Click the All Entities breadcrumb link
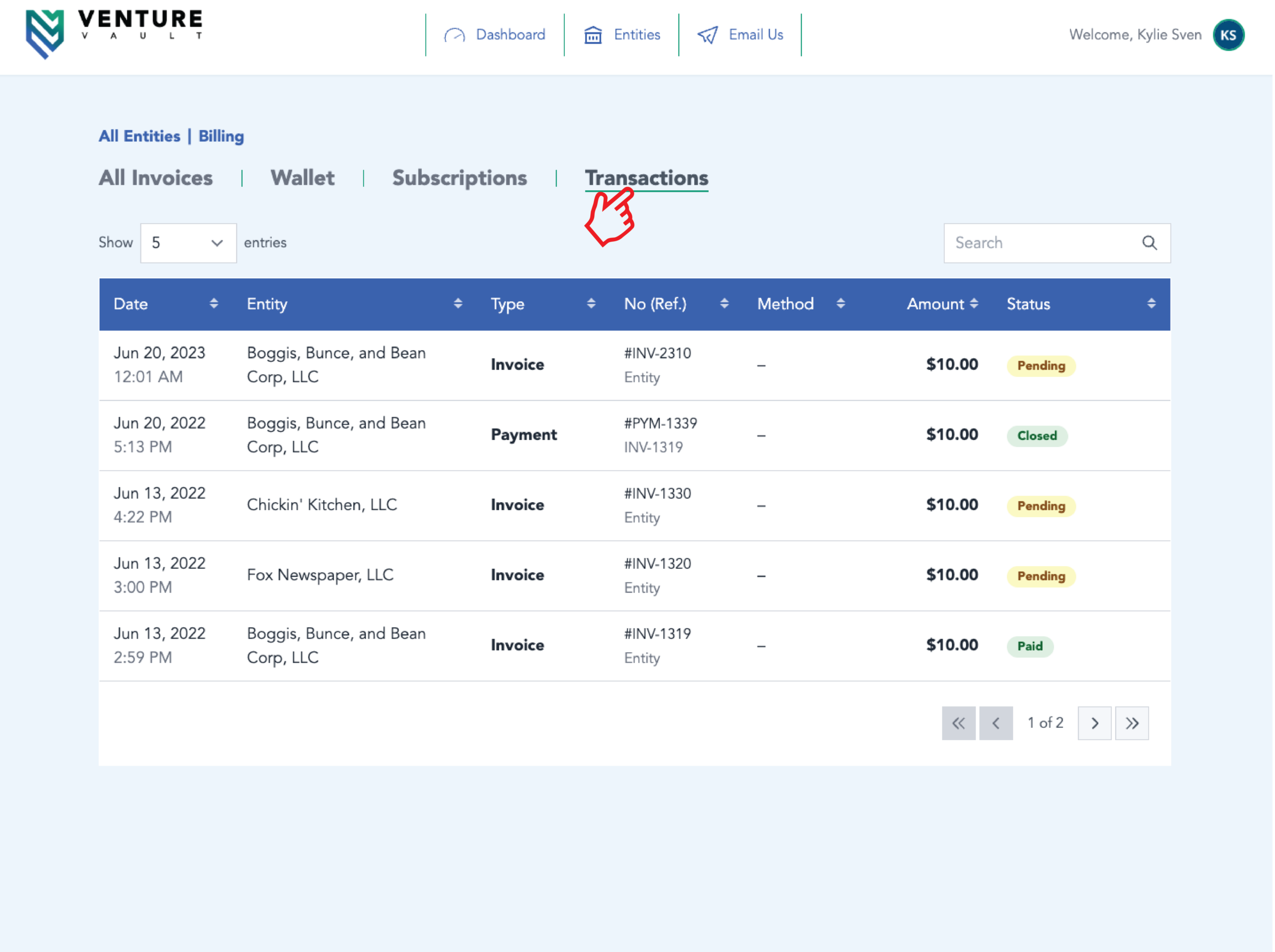 139,136
